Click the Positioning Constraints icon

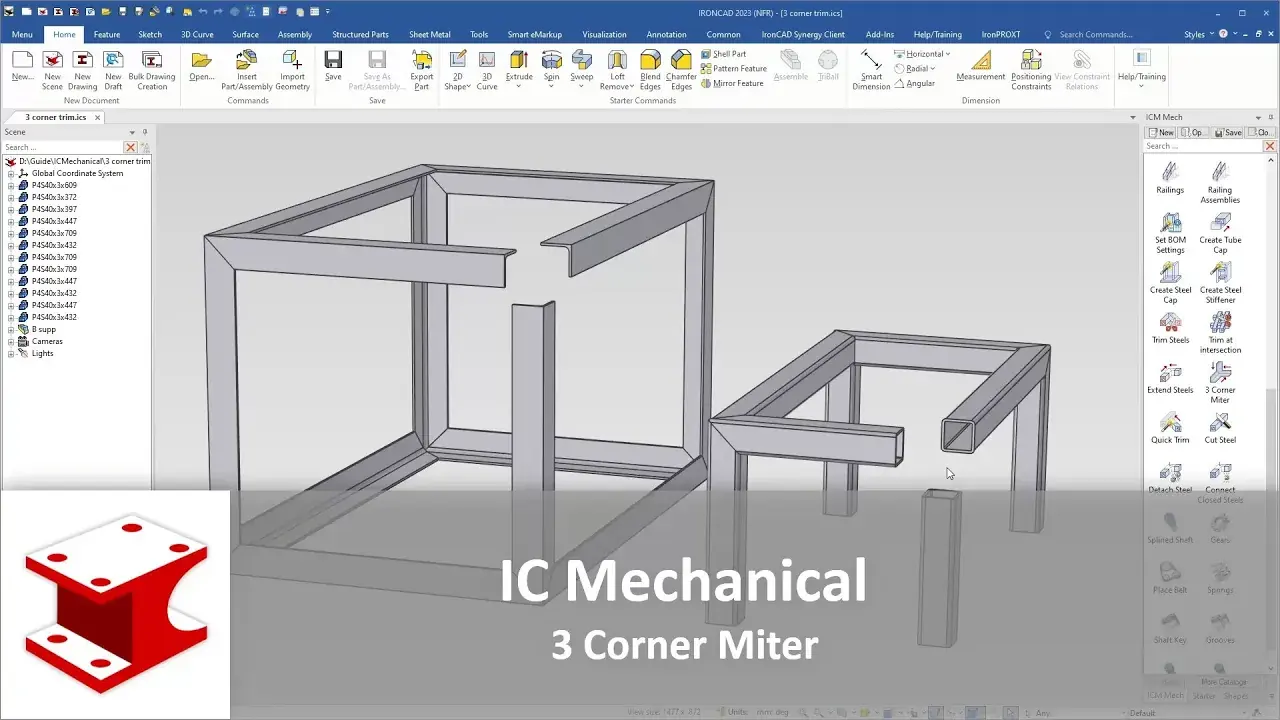pyautogui.click(x=1031, y=61)
